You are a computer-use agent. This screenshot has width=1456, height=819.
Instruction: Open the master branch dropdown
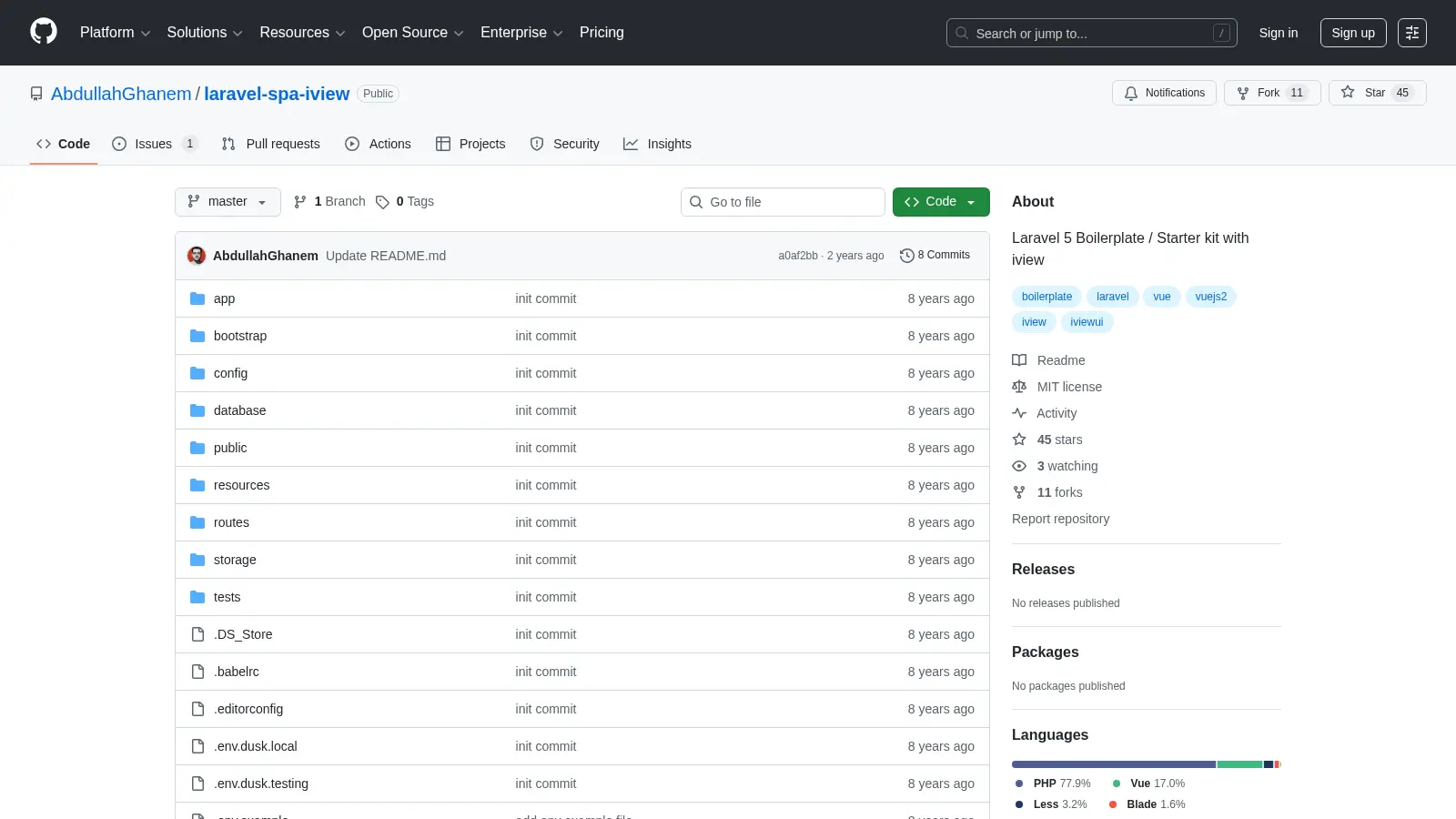(227, 202)
